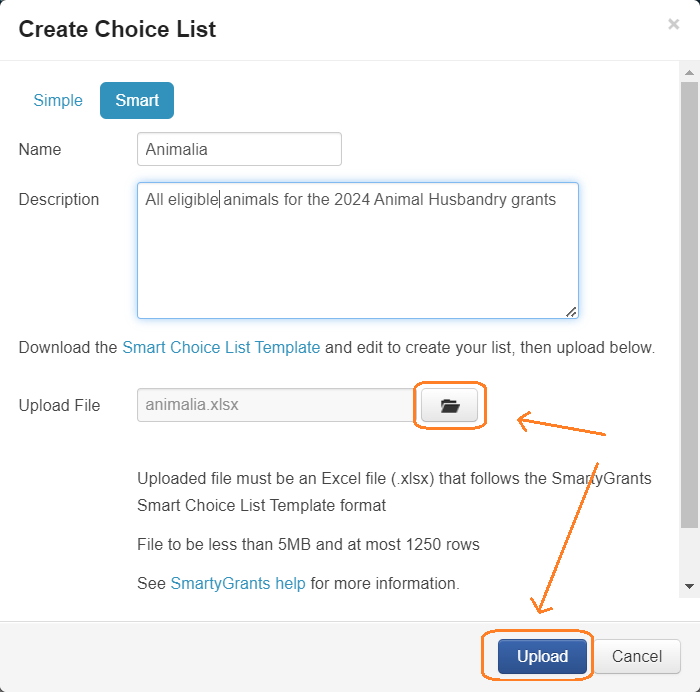Click the scrollbar up arrow
700x692 pixels.
[x=689, y=73]
